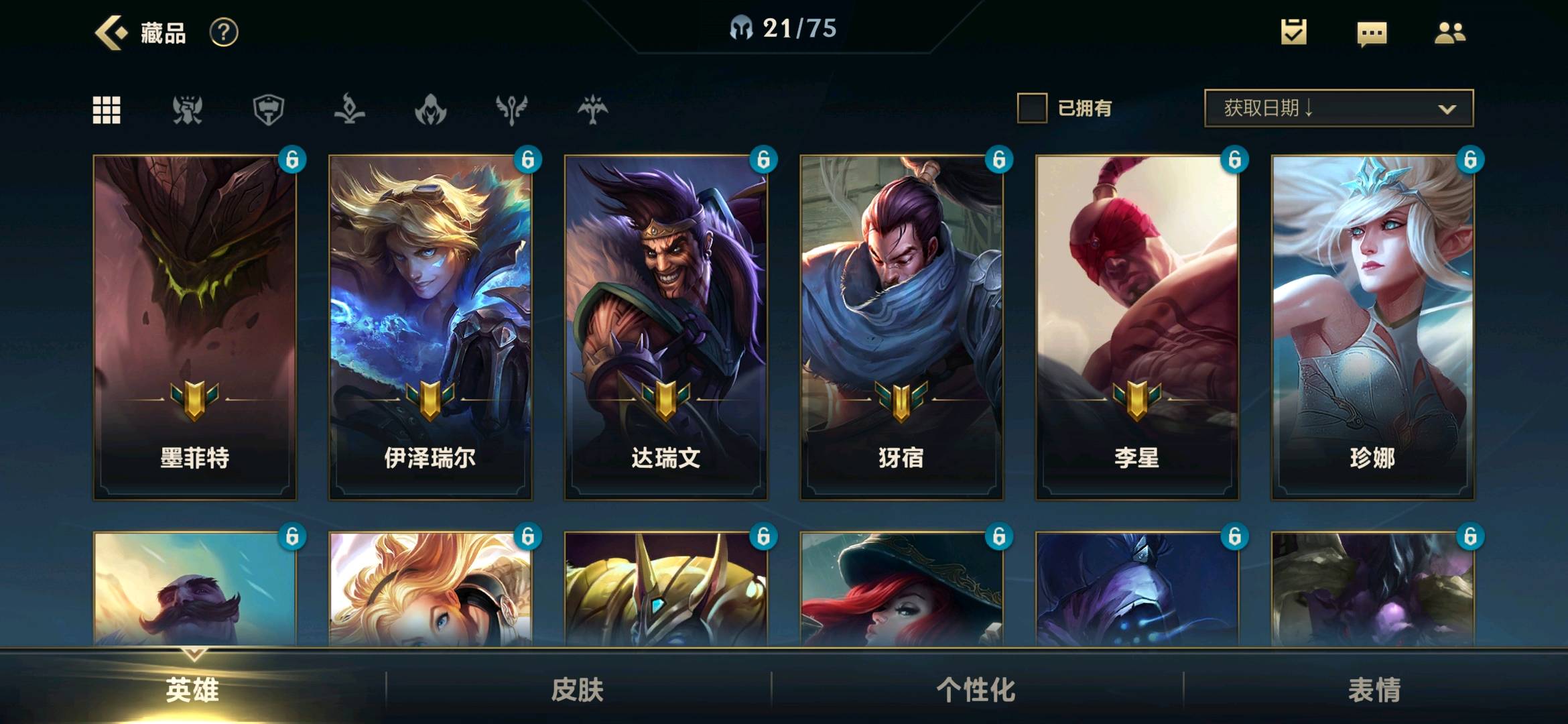Open the 表情 tab
The image size is (1568, 724).
point(1375,690)
